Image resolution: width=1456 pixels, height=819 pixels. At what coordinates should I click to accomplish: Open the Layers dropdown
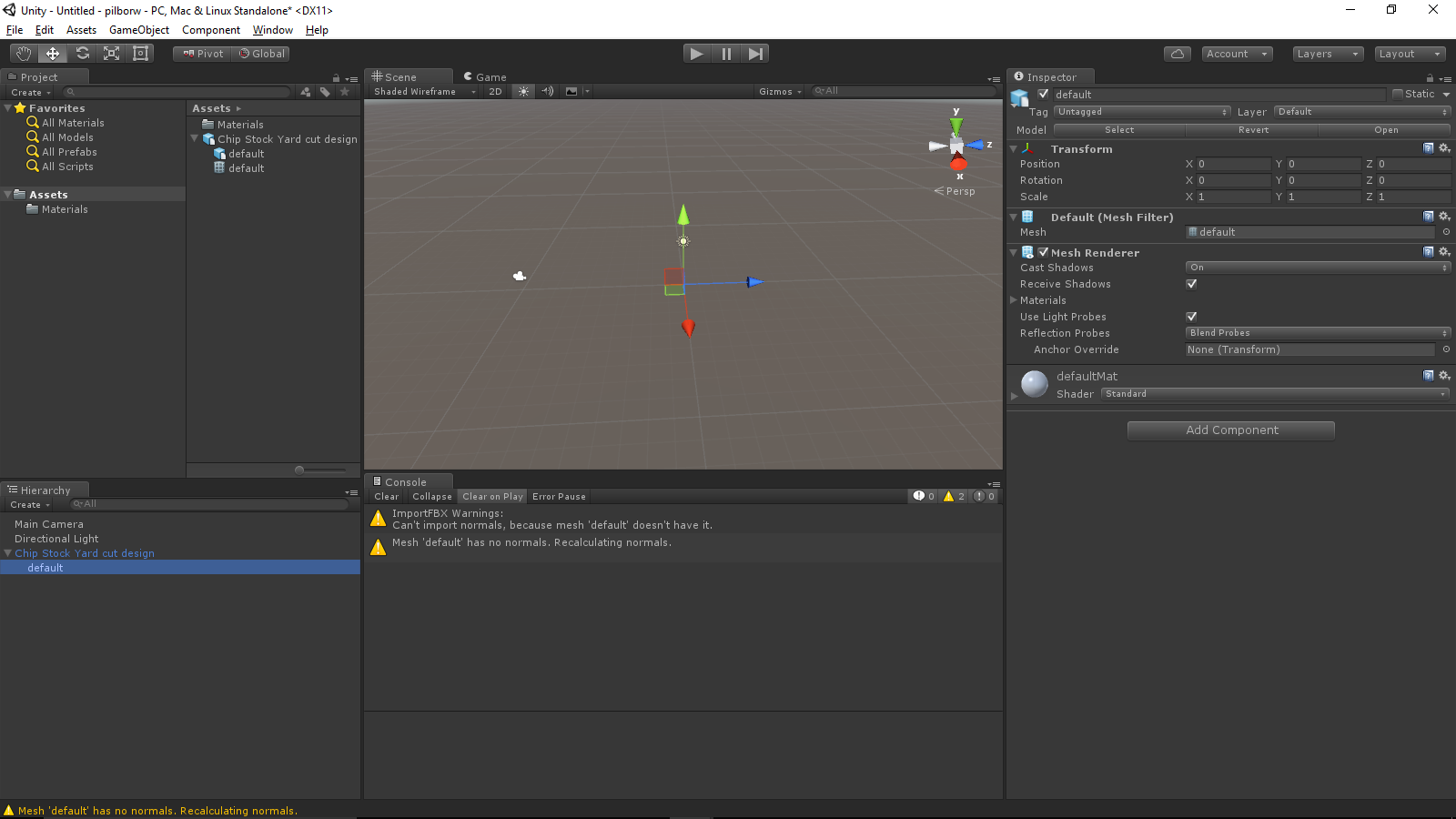coord(1328,54)
